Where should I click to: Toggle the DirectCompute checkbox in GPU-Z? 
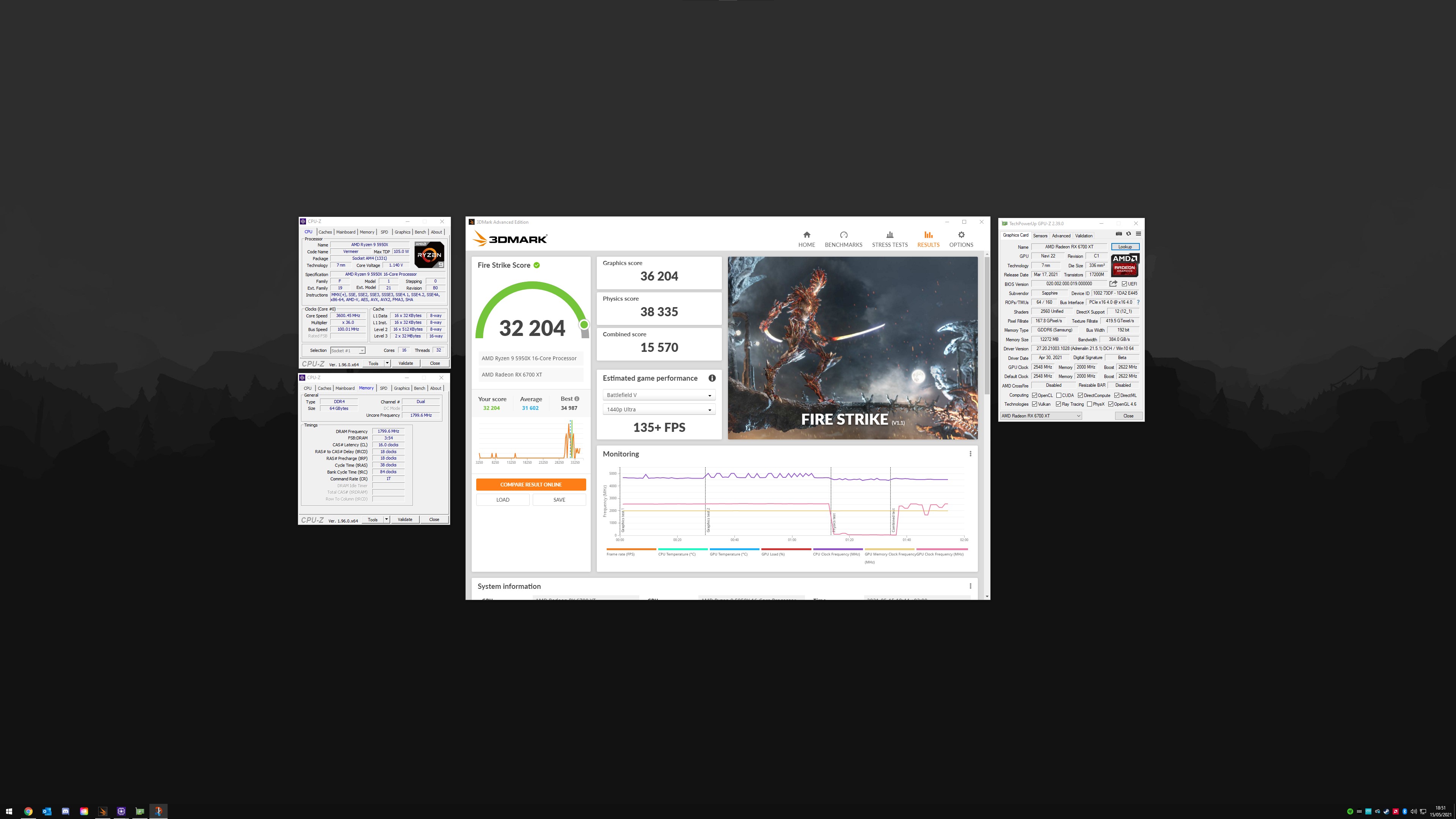[1080, 395]
